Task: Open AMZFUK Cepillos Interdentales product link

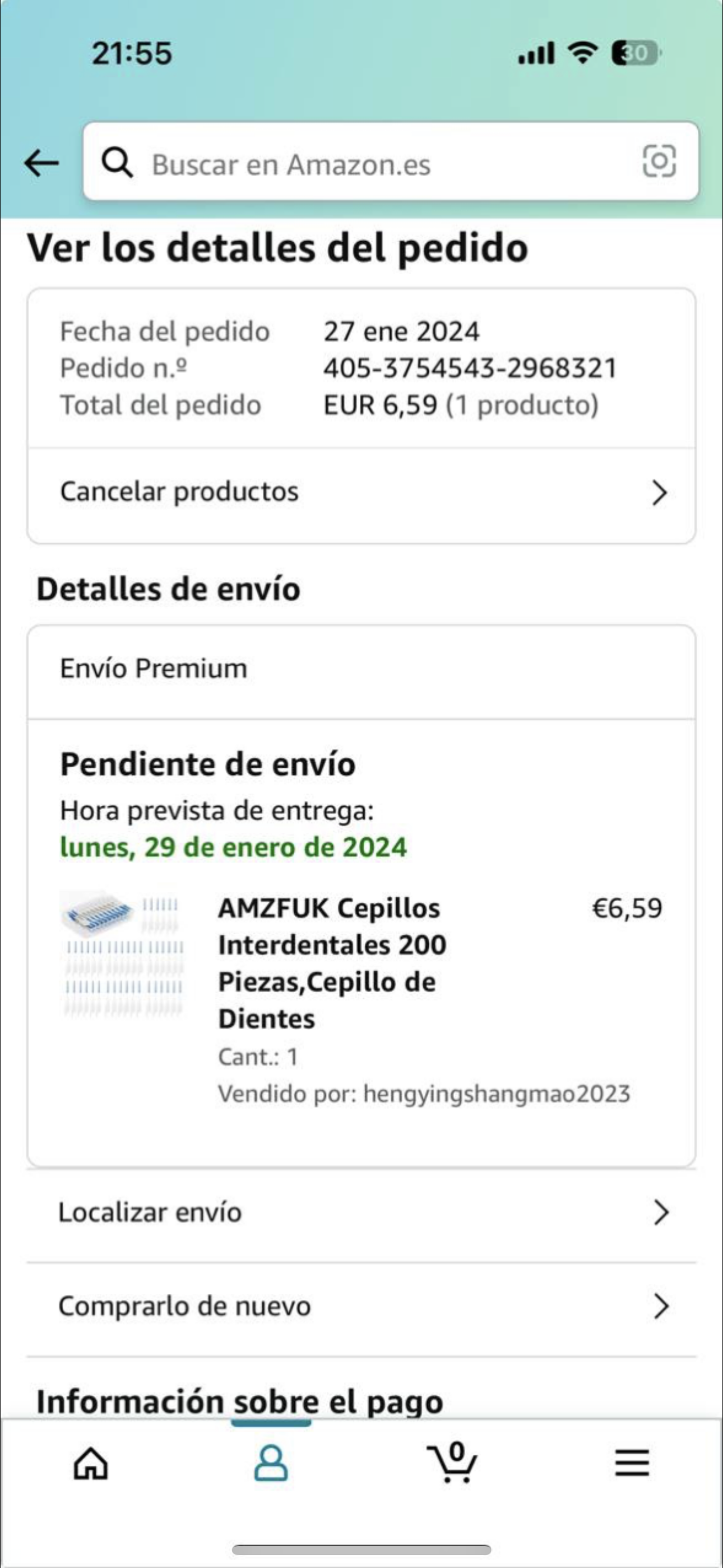Action: tap(332, 963)
